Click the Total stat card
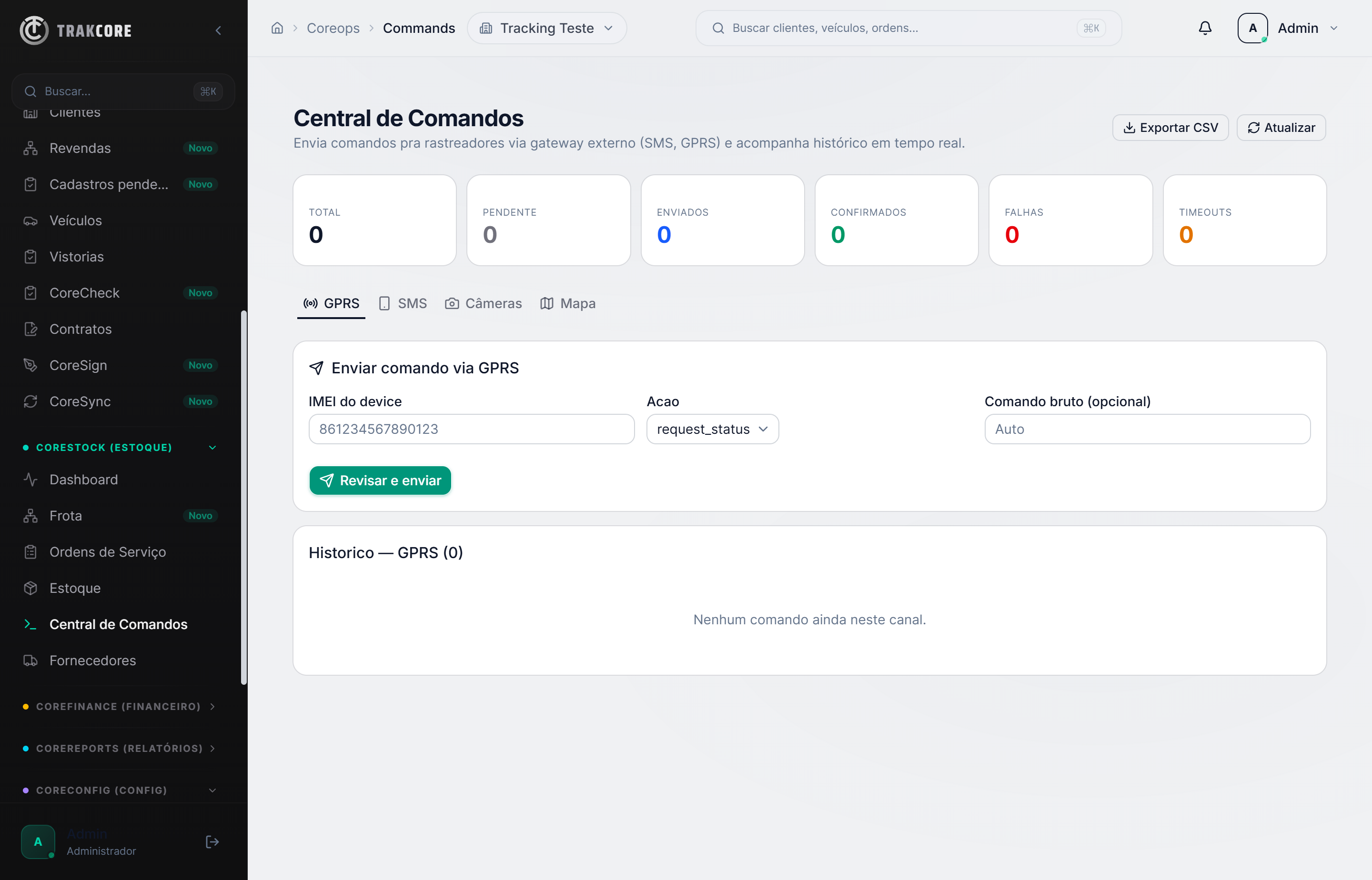The image size is (1372, 880). [x=374, y=220]
